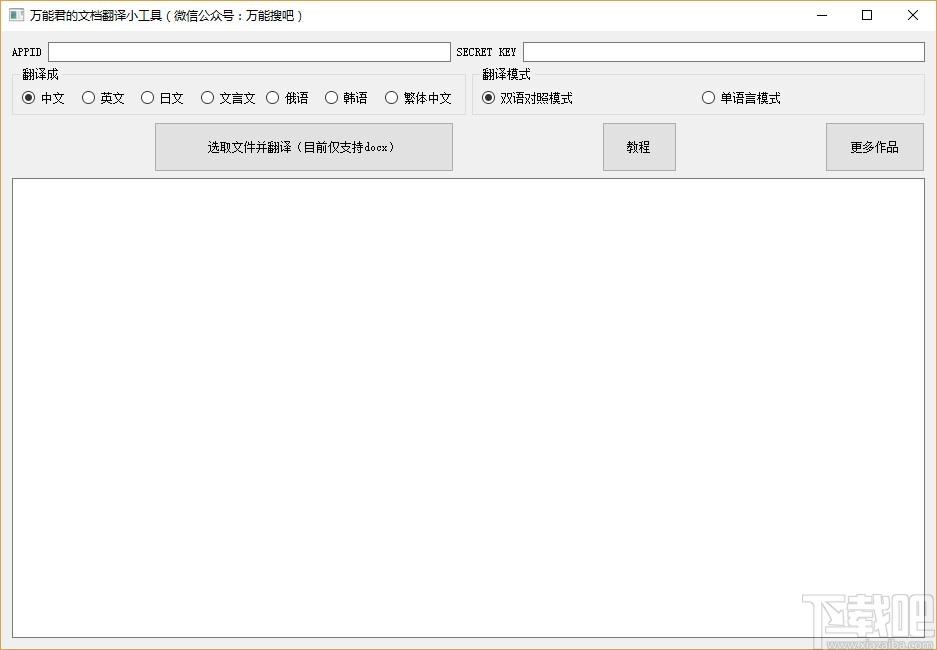Click inside the 翻译模式 group box
Viewport: 937px width, 650px height.
[x=700, y=90]
